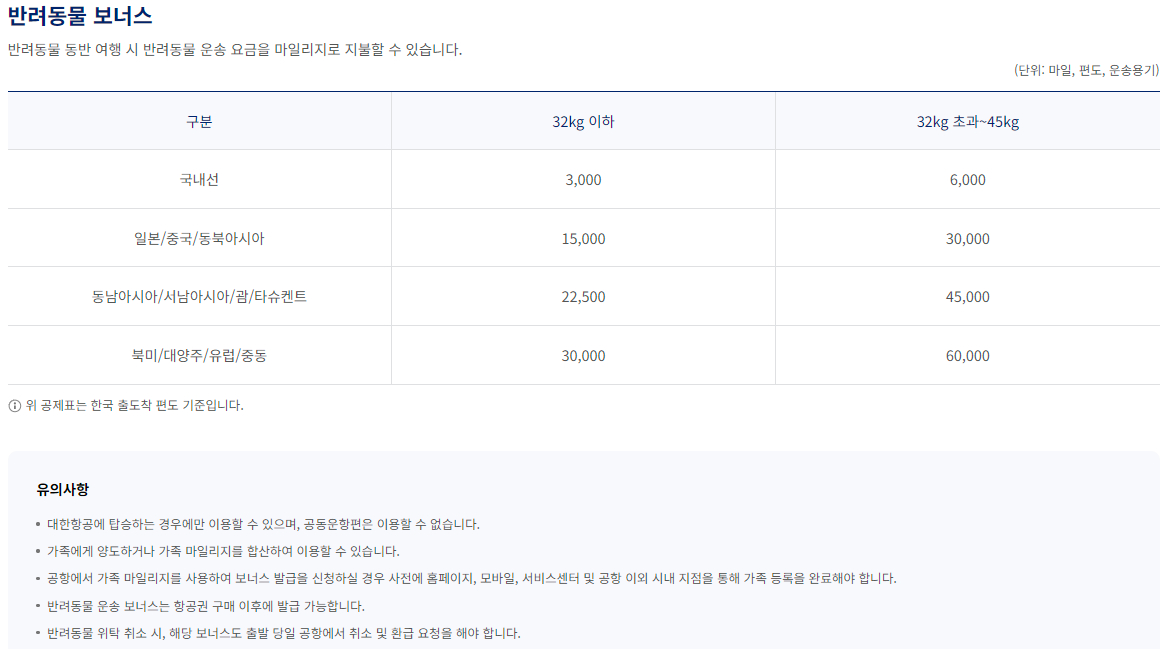Click the (단위: 마일, 편도, 운송용기) unit label

point(1086,66)
